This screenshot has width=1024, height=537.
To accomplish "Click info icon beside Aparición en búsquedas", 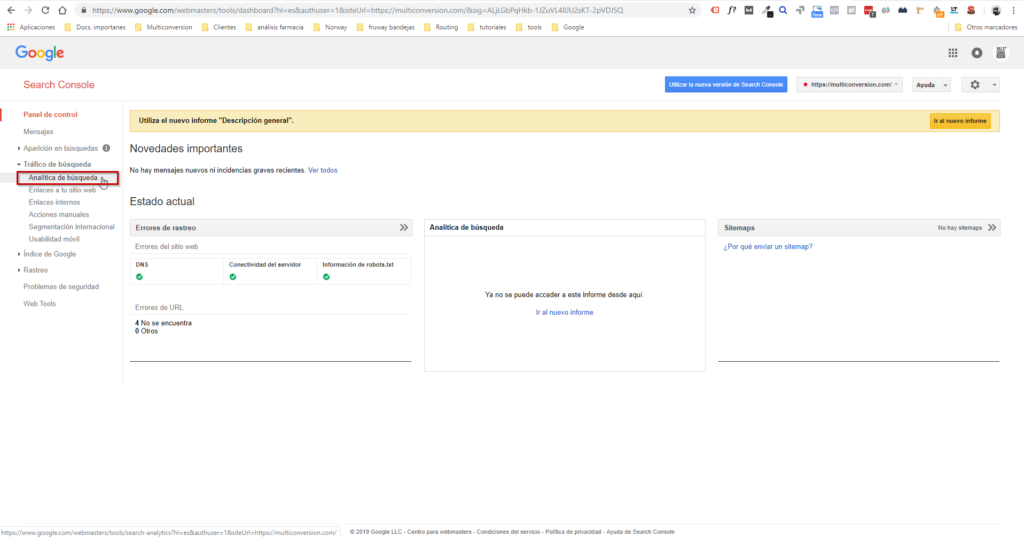I will (x=106, y=148).
